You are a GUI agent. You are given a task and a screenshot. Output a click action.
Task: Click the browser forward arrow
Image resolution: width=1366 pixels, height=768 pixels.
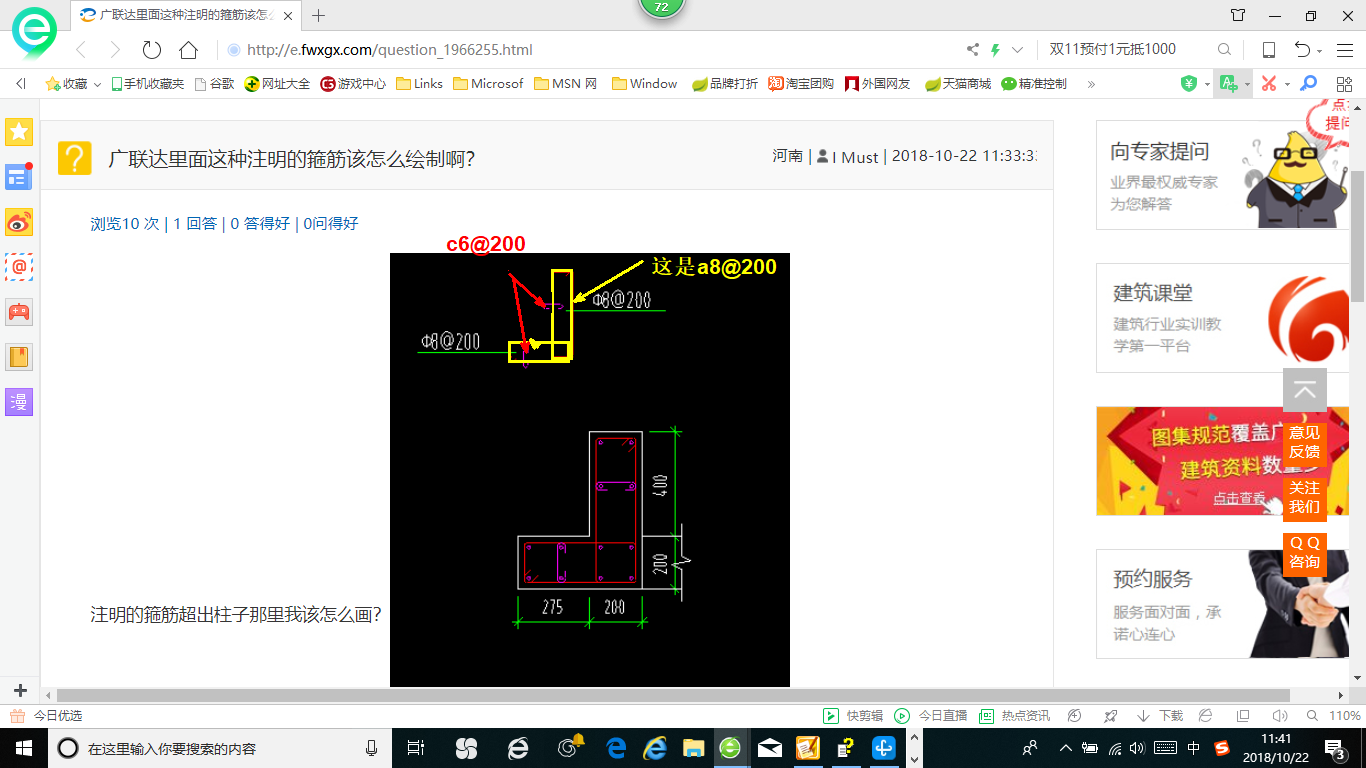[x=115, y=50]
